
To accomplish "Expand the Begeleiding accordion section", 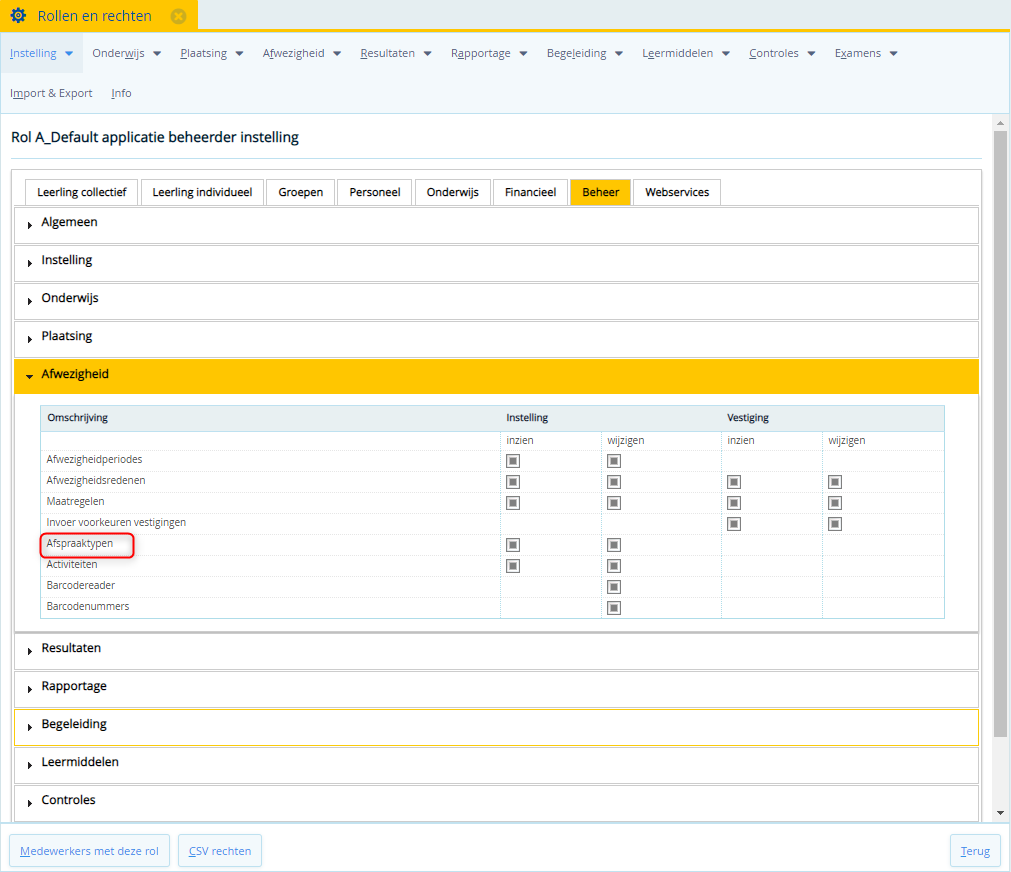I will click(x=496, y=727).
